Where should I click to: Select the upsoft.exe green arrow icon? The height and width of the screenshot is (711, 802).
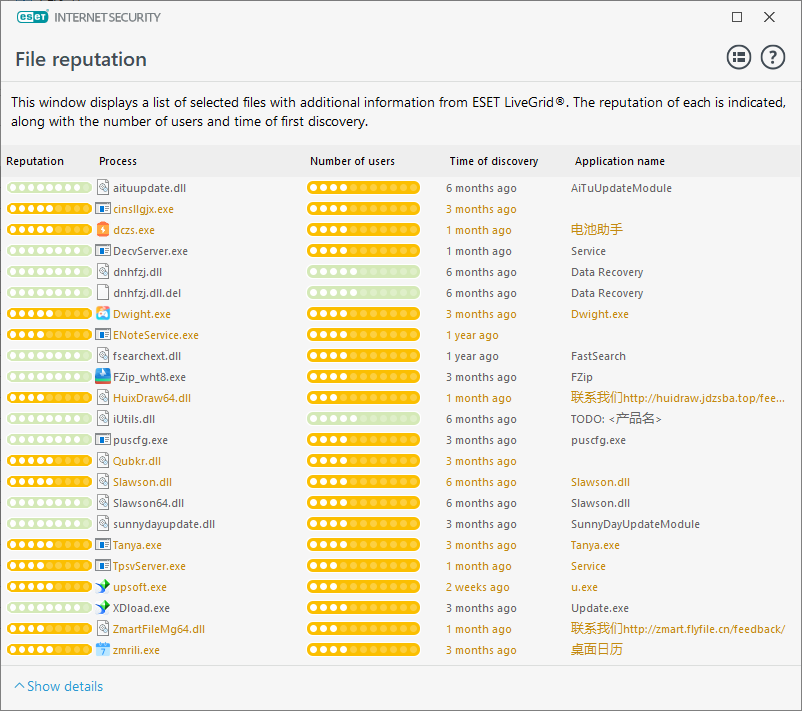point(103,586)
